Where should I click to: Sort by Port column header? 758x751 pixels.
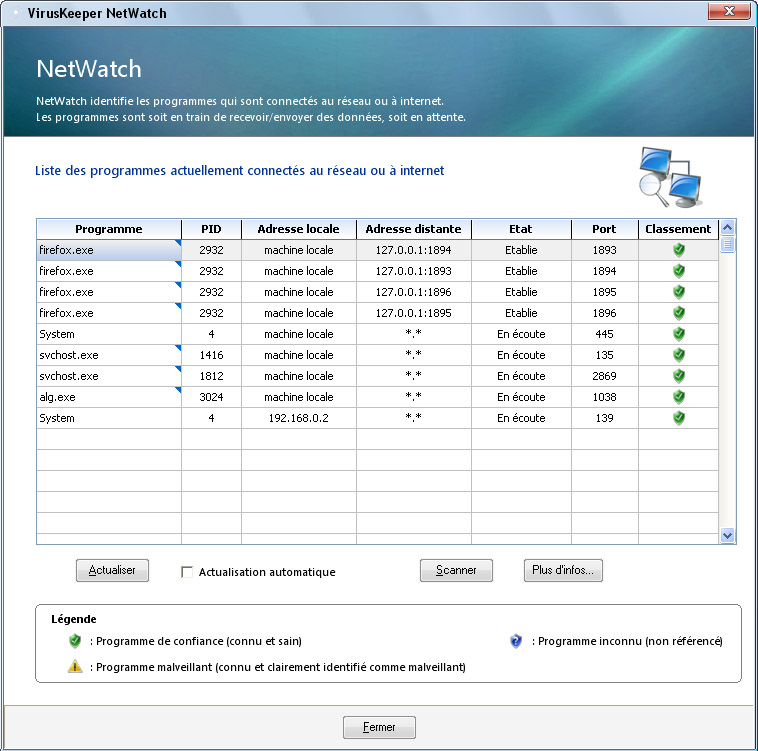604,229
